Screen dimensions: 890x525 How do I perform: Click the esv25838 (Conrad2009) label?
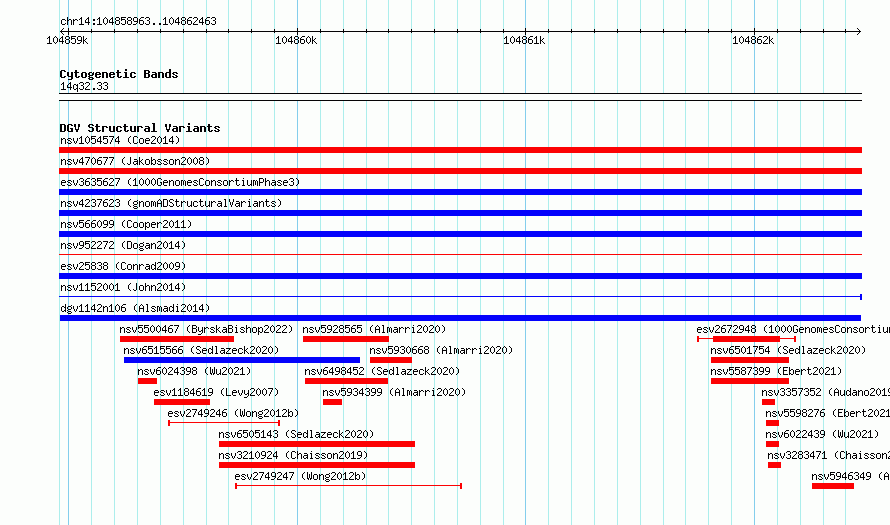pos(123,266)
